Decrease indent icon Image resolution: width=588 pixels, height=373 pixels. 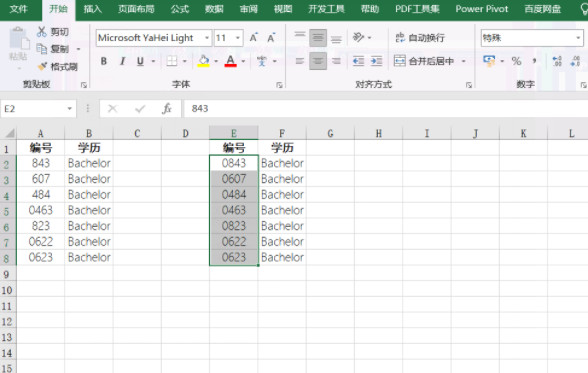click(x=358, y=61)
